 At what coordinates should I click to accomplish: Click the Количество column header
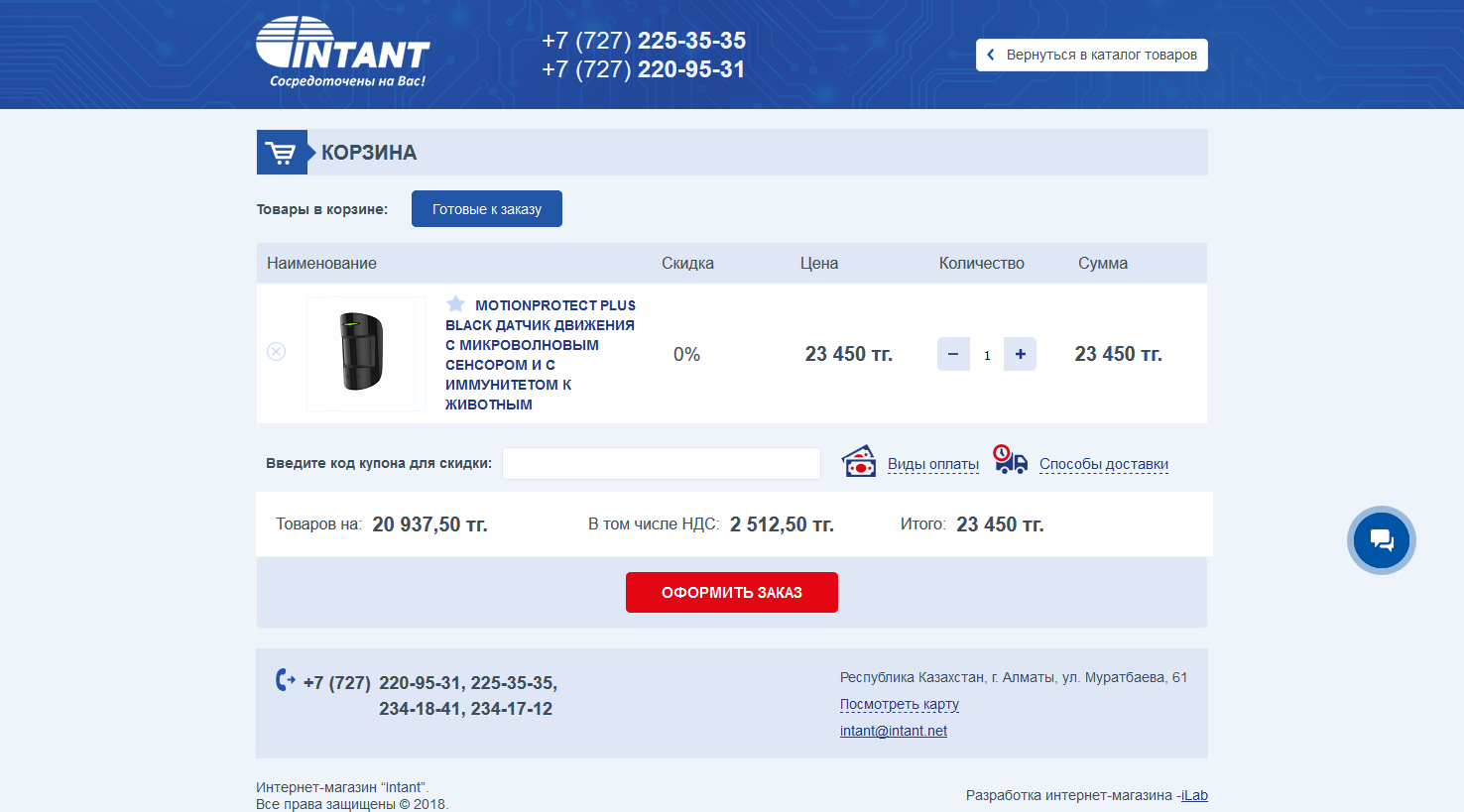982,263
